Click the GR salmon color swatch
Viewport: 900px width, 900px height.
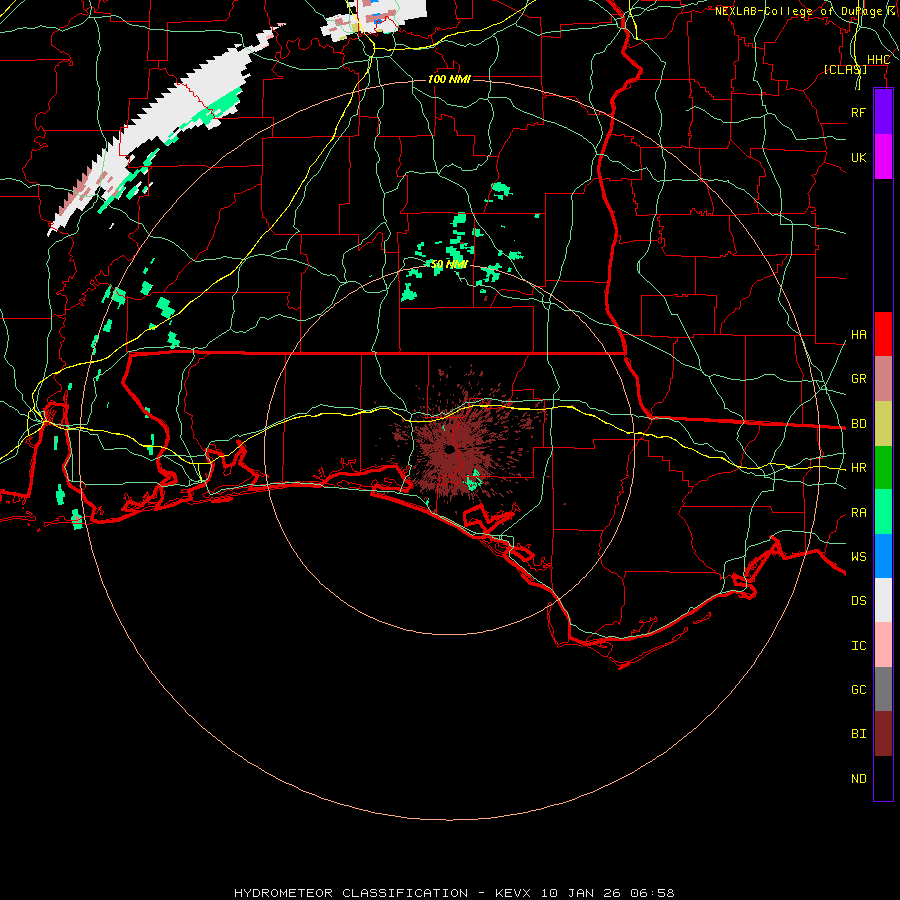tap(883, 379)
